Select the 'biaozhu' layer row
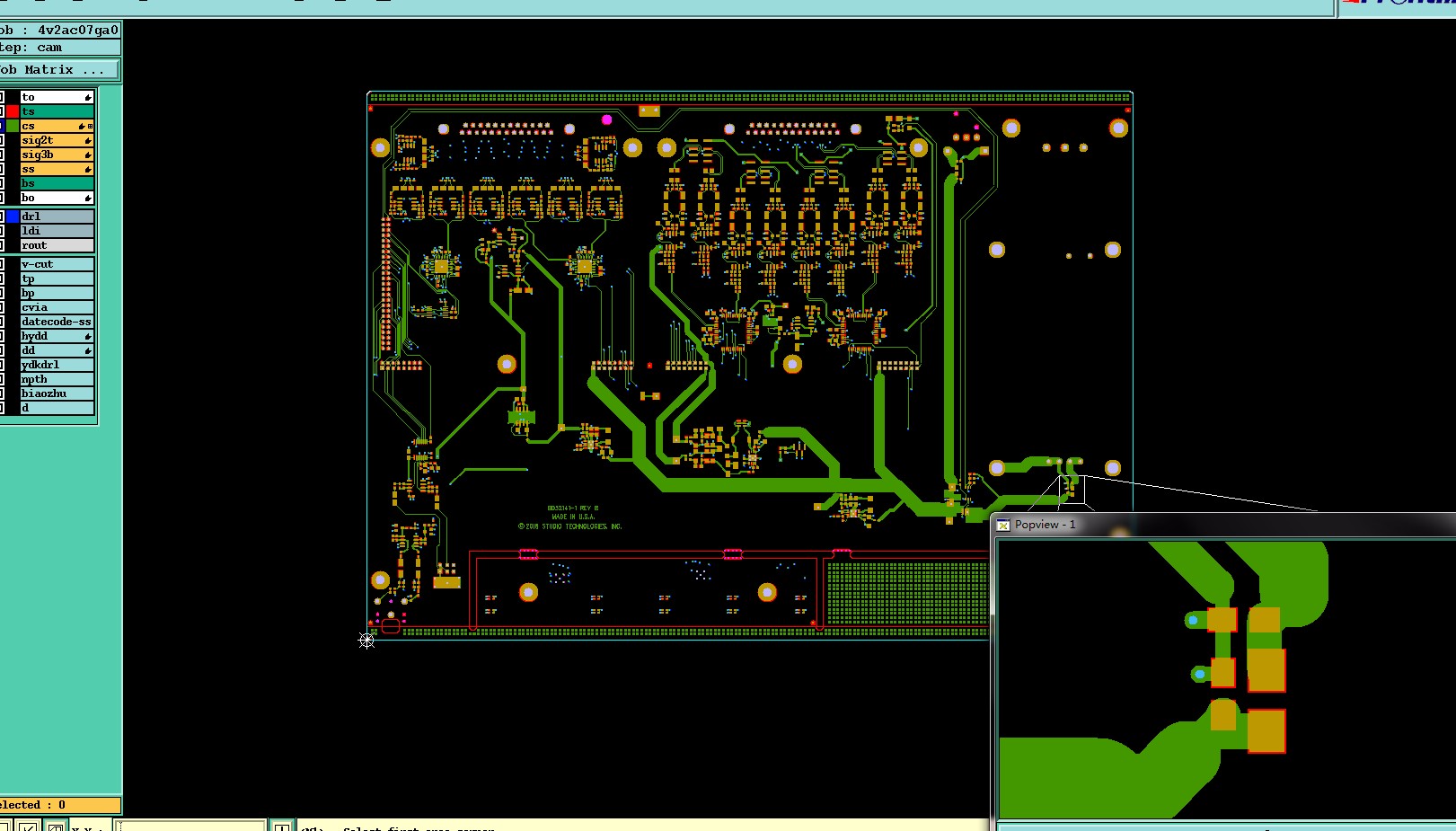This screenshot has height=831, width=1456. [57, 393]
